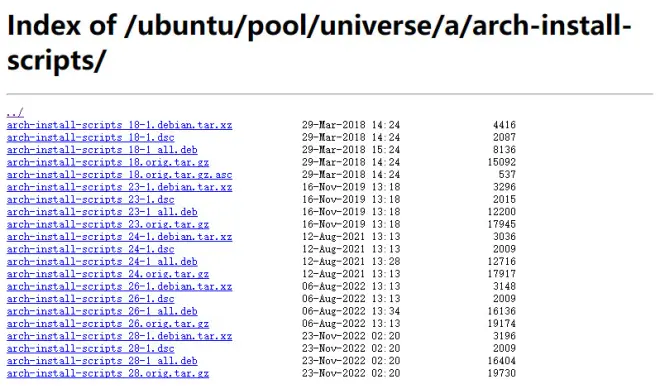Open arch-install-scripts_24-1.dsc link
Viewport: 660px width, 389px height.
click(x=90, y=249)
